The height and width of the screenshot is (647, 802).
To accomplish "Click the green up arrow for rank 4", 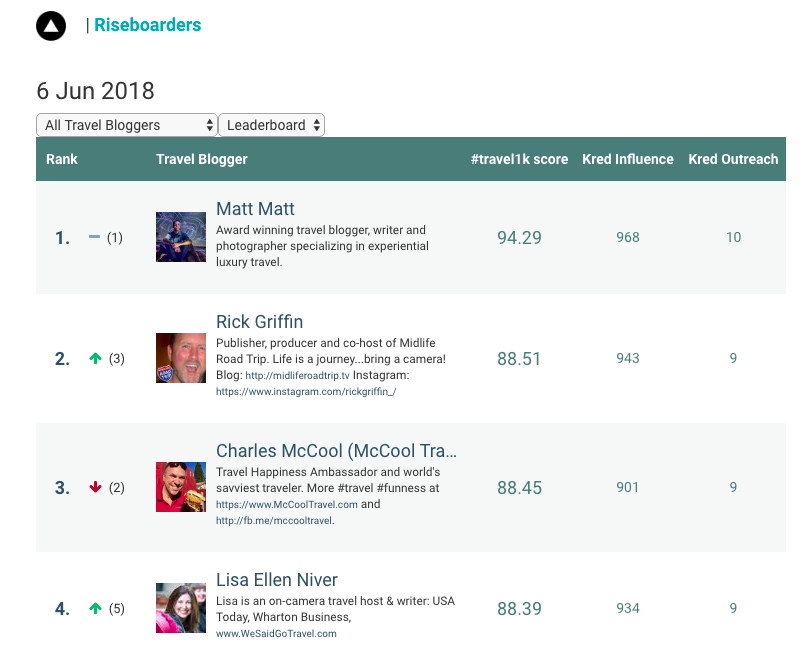I will 96,608.
